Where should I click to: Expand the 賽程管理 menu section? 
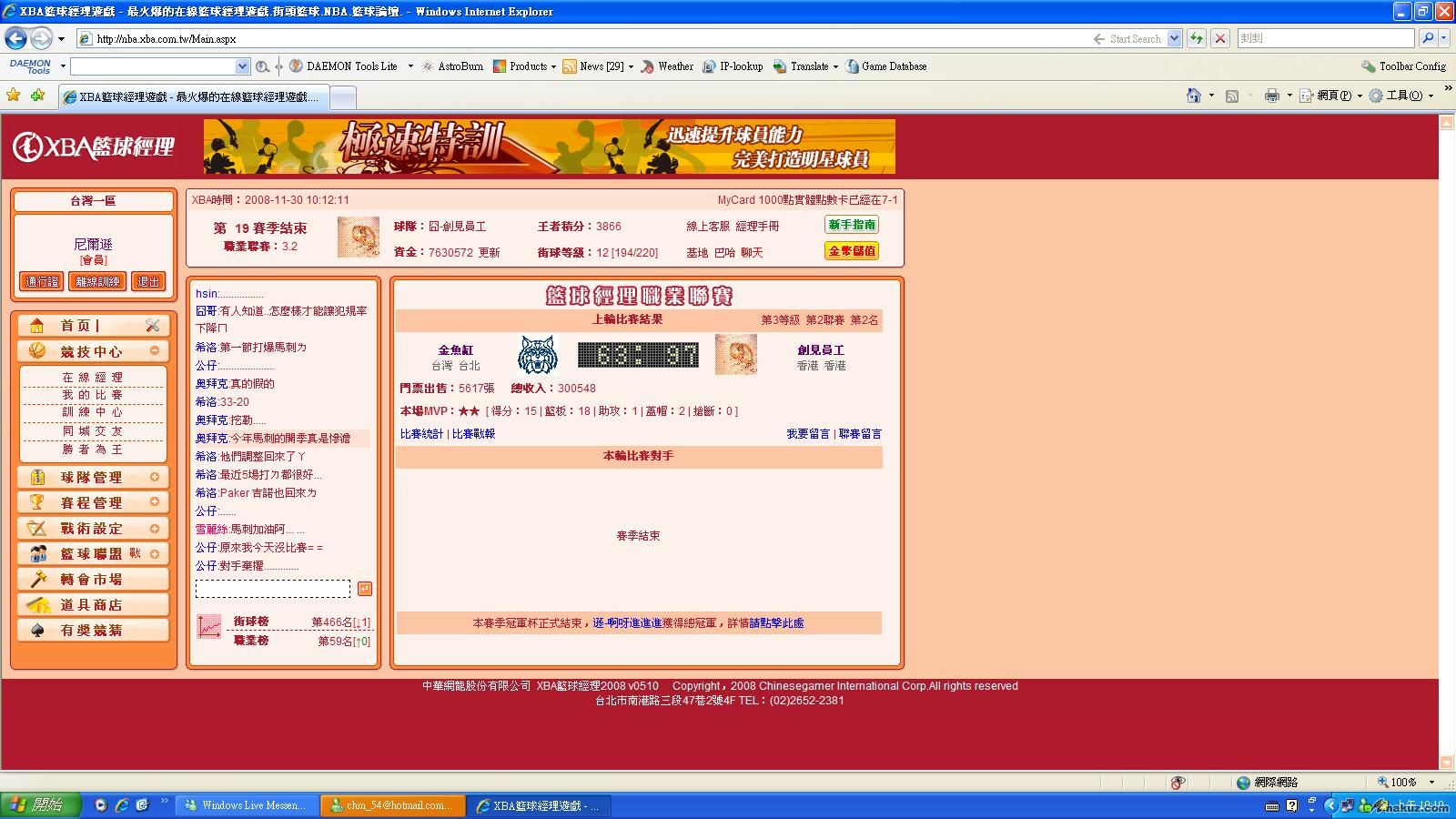155,502
